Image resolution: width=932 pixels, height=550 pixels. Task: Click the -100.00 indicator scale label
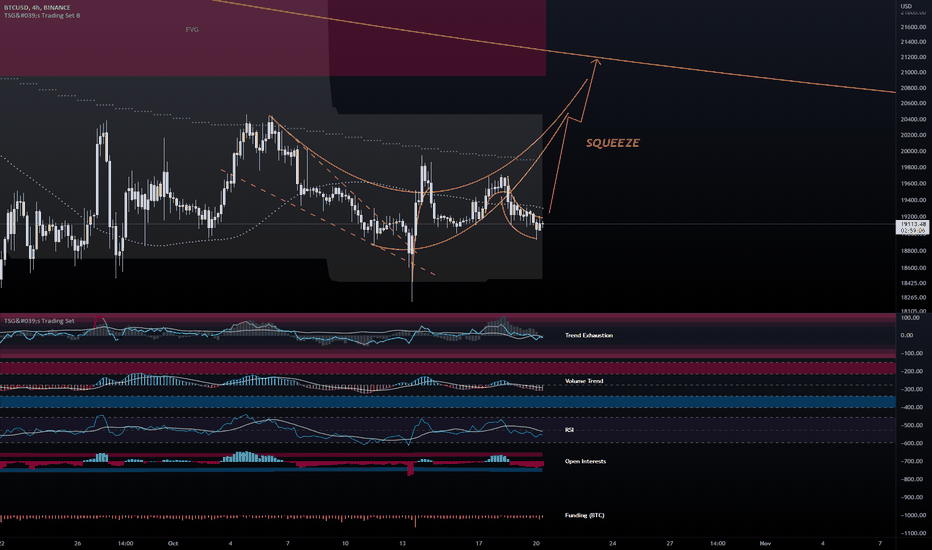(x=912, y=354)
